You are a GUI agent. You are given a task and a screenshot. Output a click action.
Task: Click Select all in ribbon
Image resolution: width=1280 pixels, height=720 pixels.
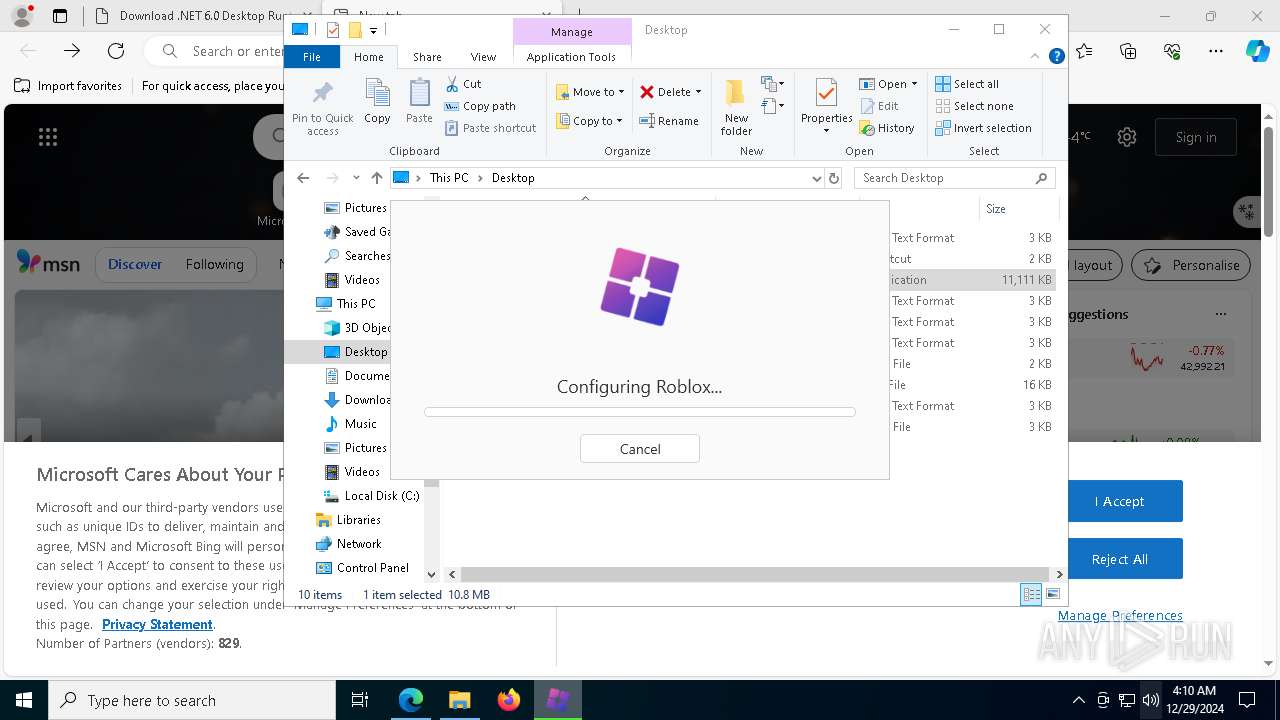(967, 84)
